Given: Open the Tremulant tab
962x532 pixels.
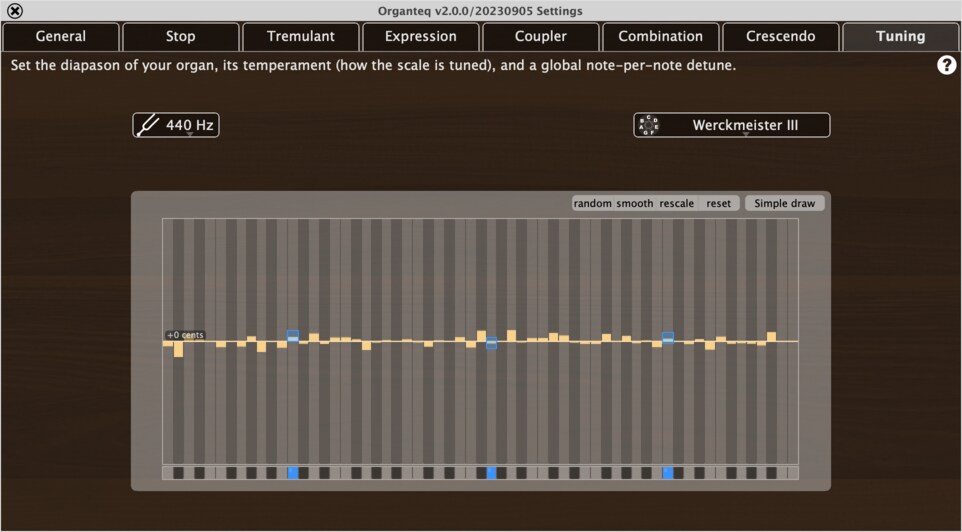Looking at the screenshot, I should tap(301, 37).
